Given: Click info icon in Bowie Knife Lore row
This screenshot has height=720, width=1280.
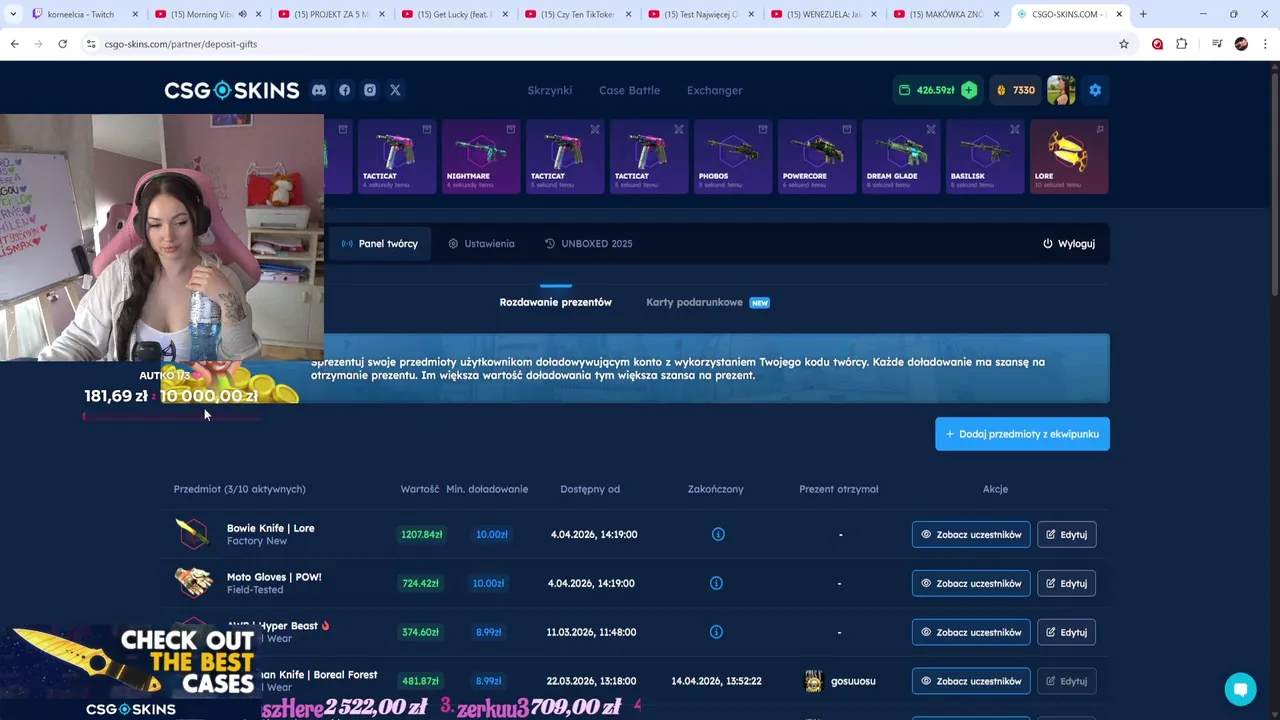Looking at the screenshot, I should click(718, 534).
